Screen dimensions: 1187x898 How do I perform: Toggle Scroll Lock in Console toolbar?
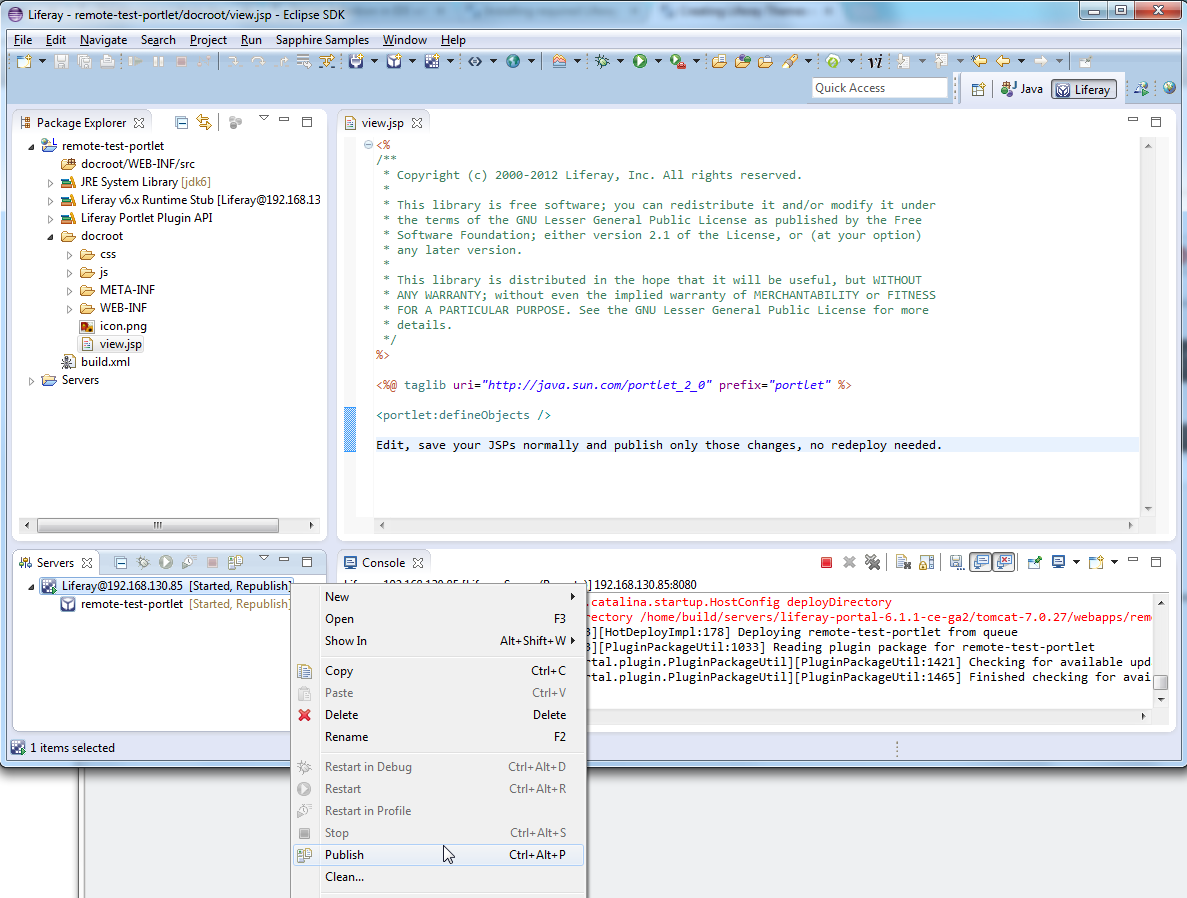point(927,563)
